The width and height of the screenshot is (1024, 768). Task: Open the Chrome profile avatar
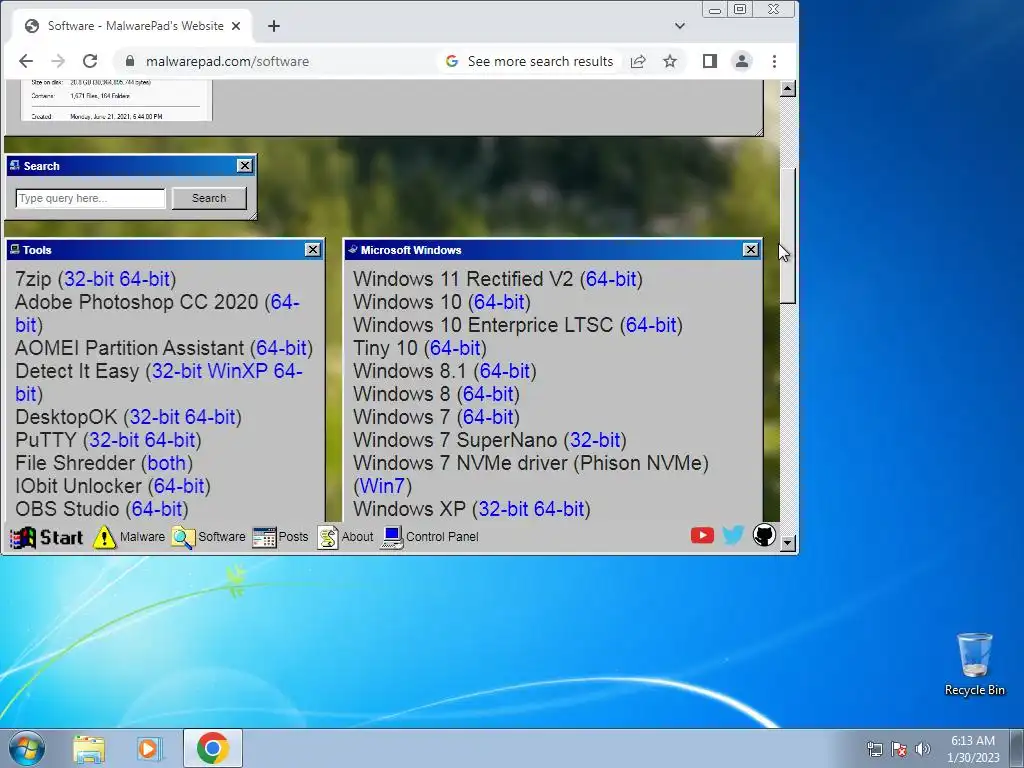(742, 61)
